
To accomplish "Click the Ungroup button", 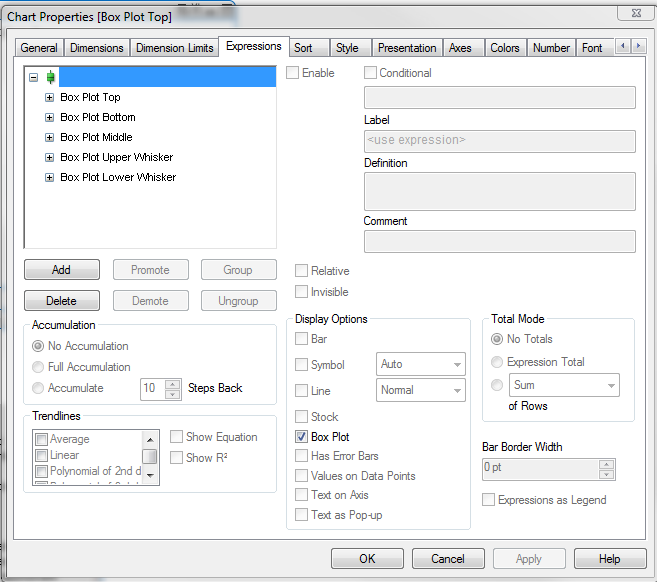I will point(239,301).
